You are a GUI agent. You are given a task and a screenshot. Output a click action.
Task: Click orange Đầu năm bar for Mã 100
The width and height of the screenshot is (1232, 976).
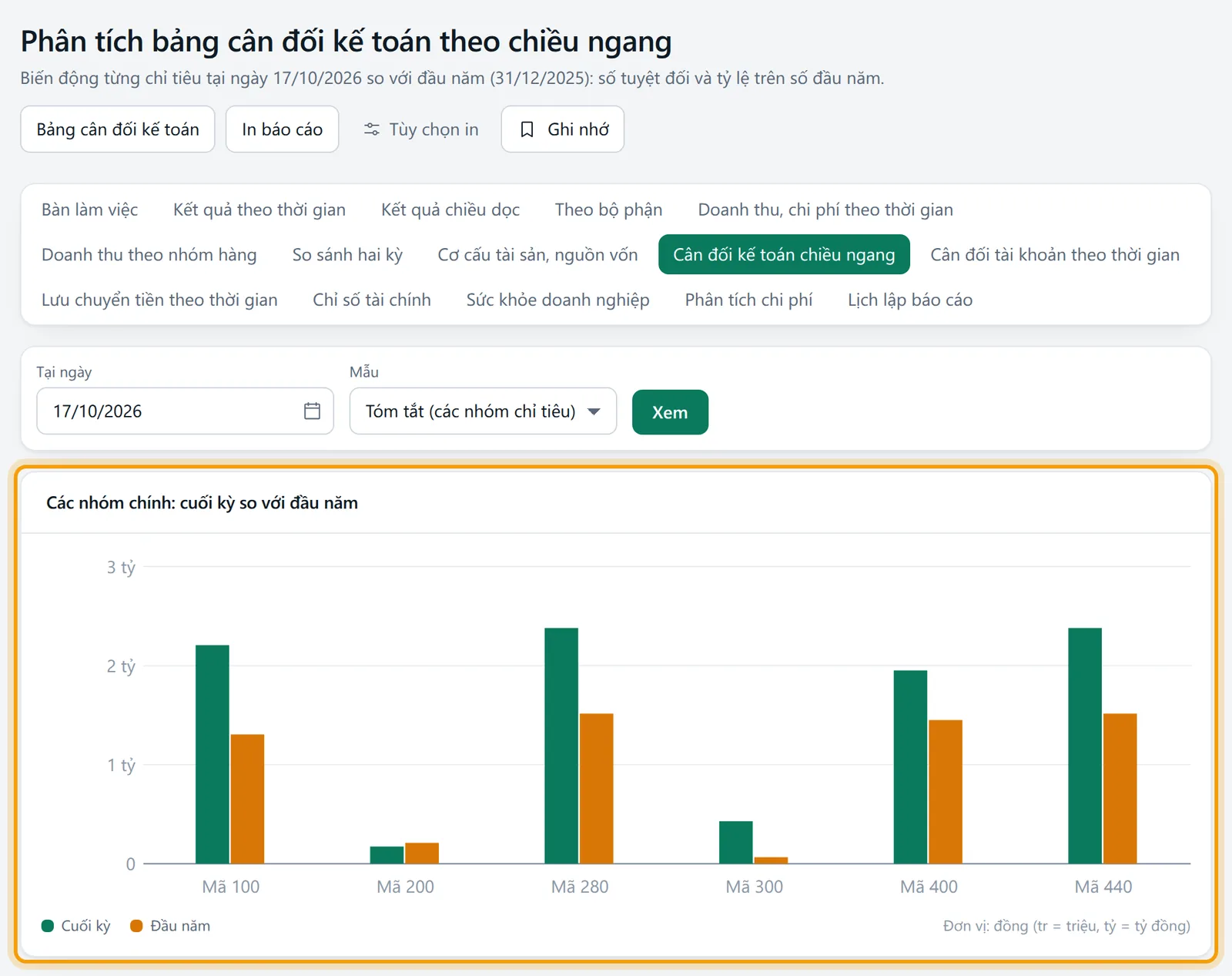coord(247,799)
